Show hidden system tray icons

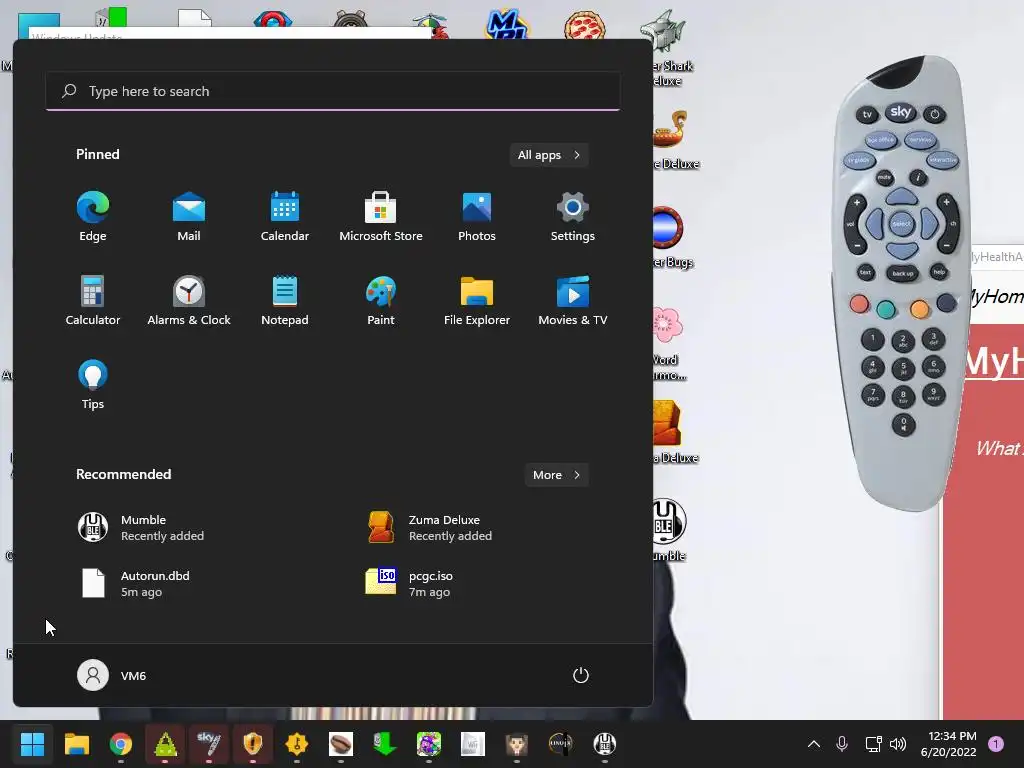814,744
